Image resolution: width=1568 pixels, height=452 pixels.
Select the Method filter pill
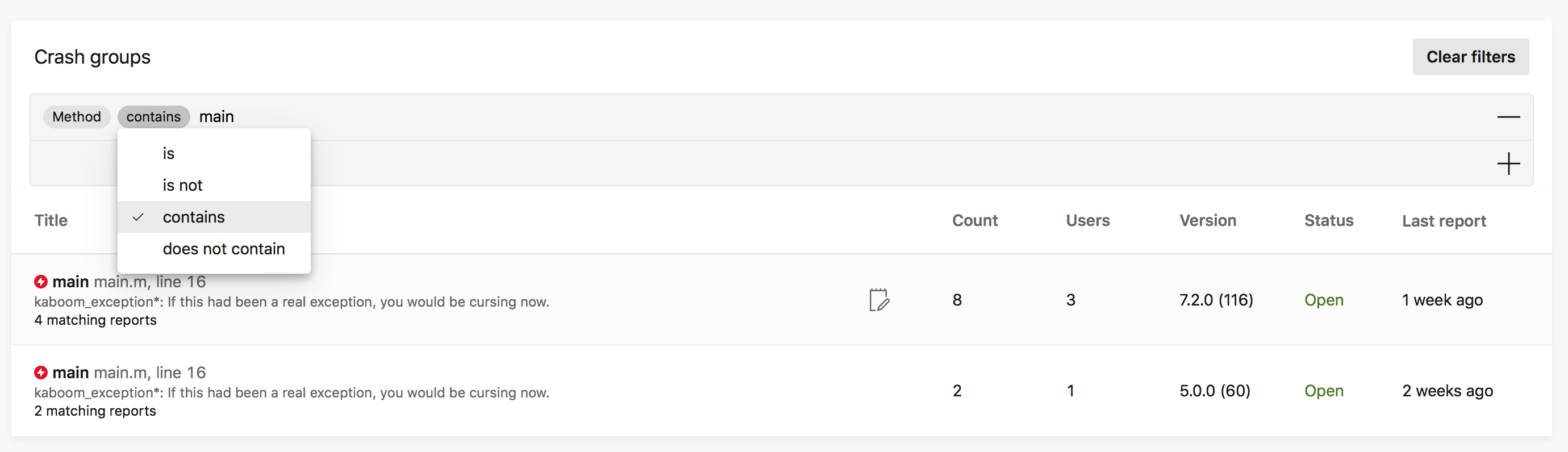click(76, 116)
